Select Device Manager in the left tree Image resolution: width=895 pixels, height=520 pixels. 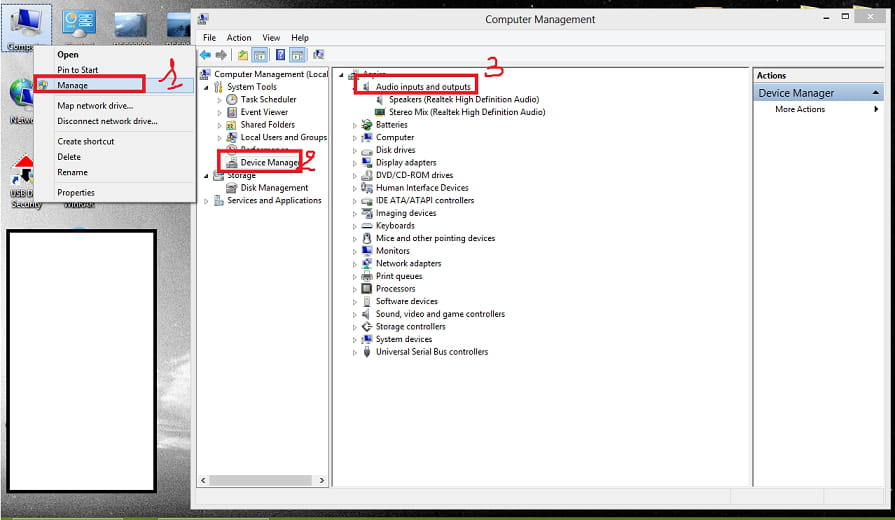[269, 162]
